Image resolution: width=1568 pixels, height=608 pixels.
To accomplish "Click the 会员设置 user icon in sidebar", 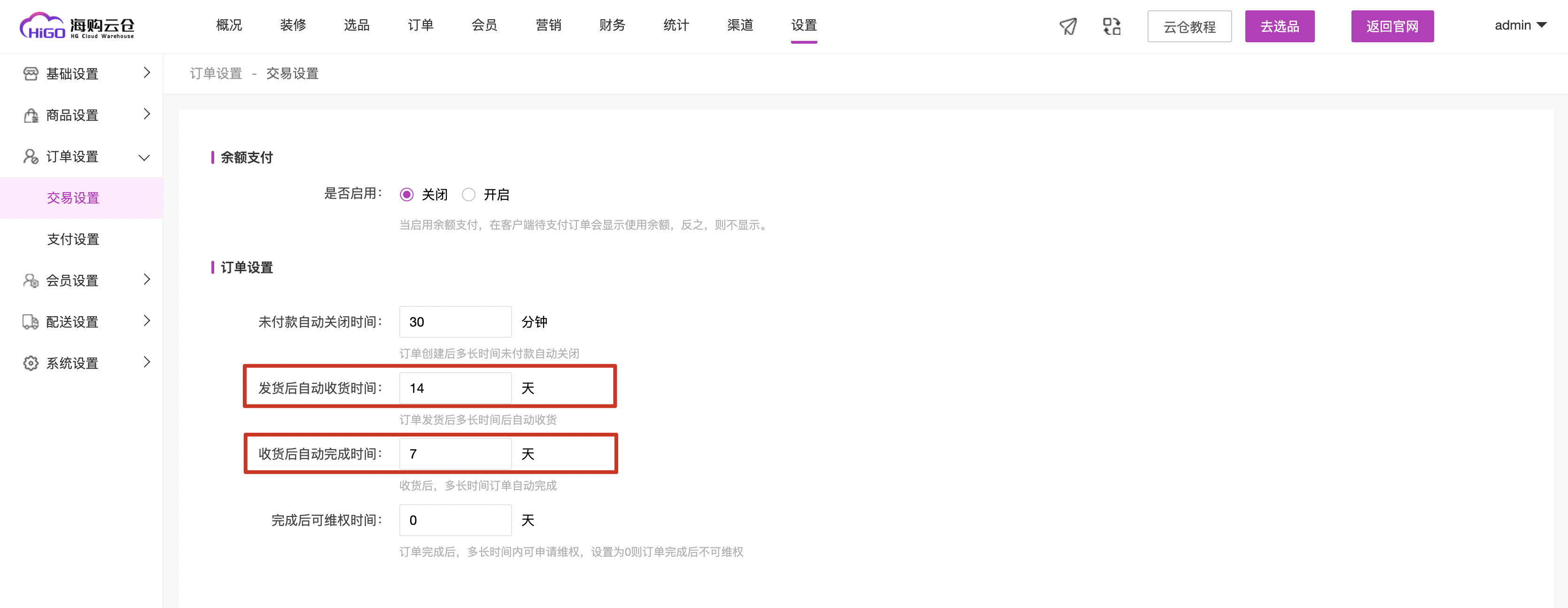I will coord(31,281).
